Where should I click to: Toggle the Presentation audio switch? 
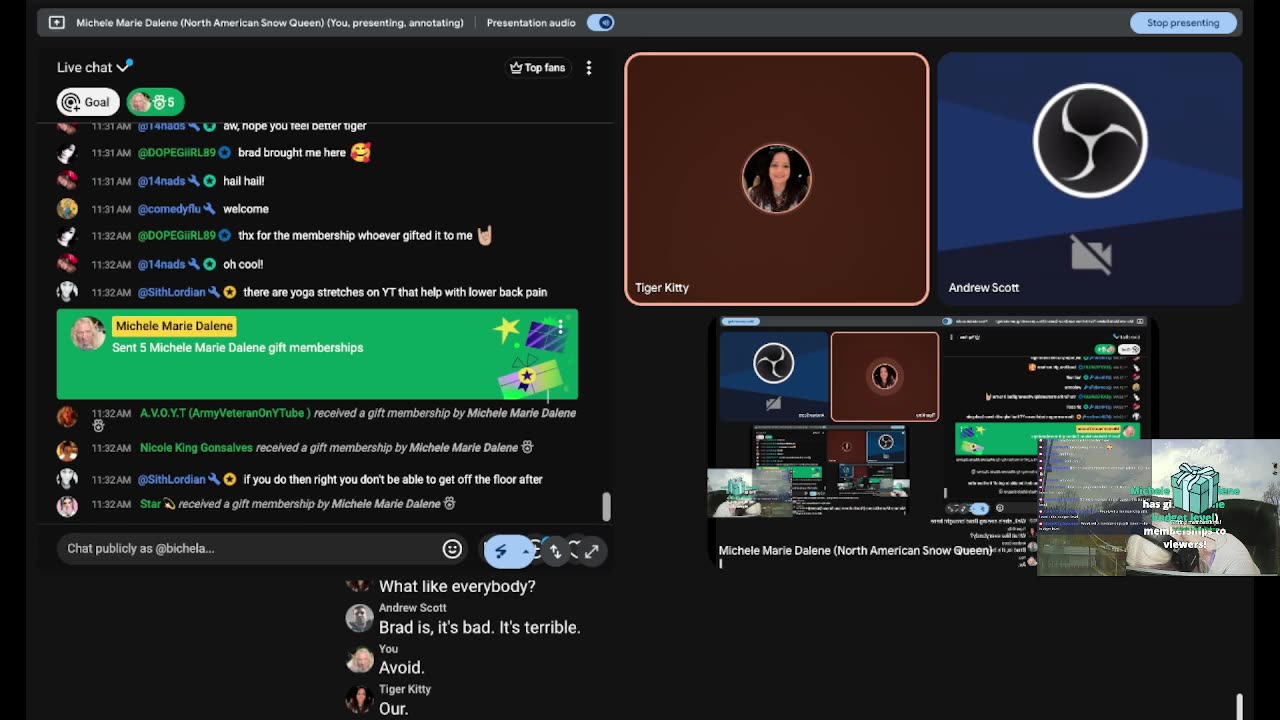point(600,22)
